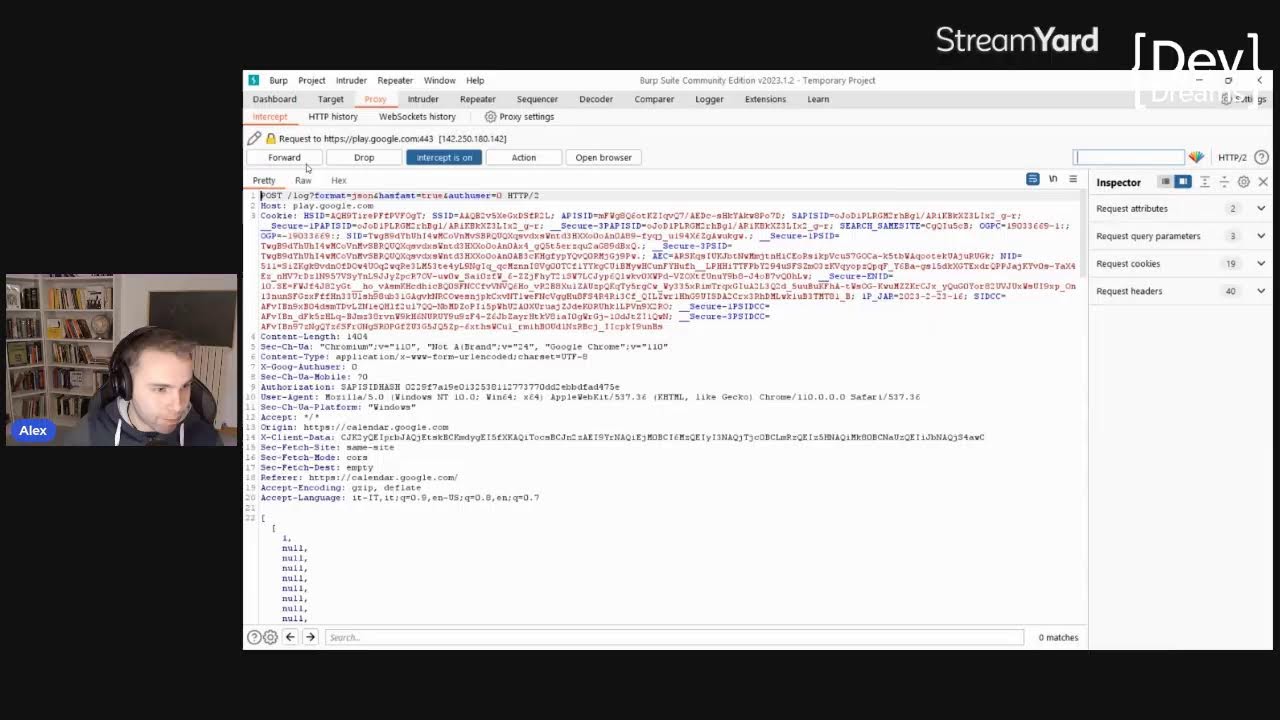
Task: Click the Alex webcam thumbnail
Action: (122, 359)
